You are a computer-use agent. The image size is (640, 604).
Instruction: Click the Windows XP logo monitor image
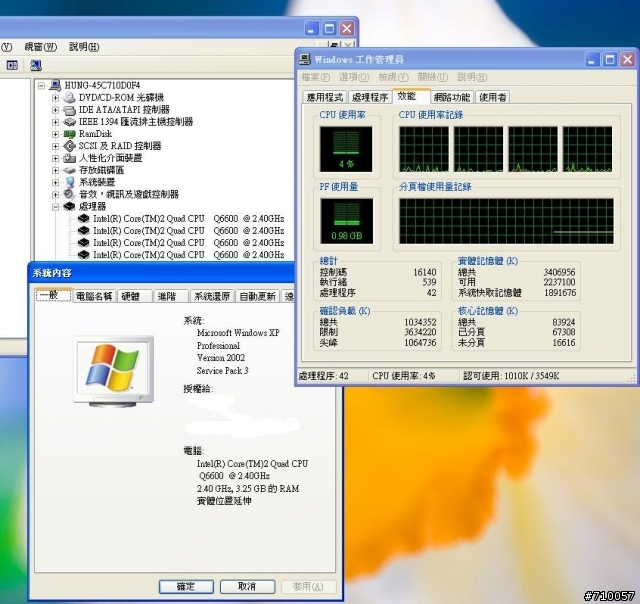pos(114,372)
